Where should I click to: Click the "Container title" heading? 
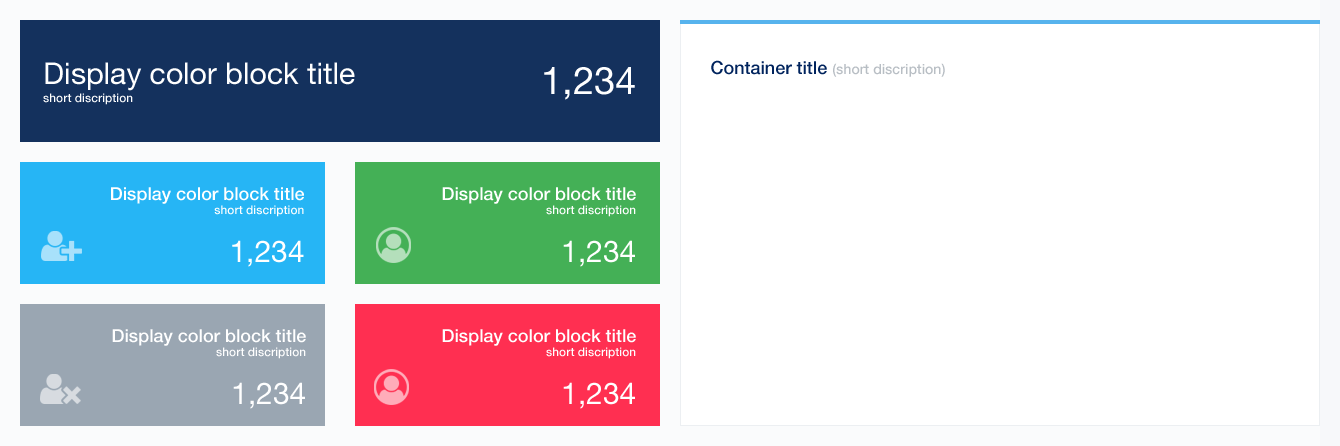click(768, 68)
